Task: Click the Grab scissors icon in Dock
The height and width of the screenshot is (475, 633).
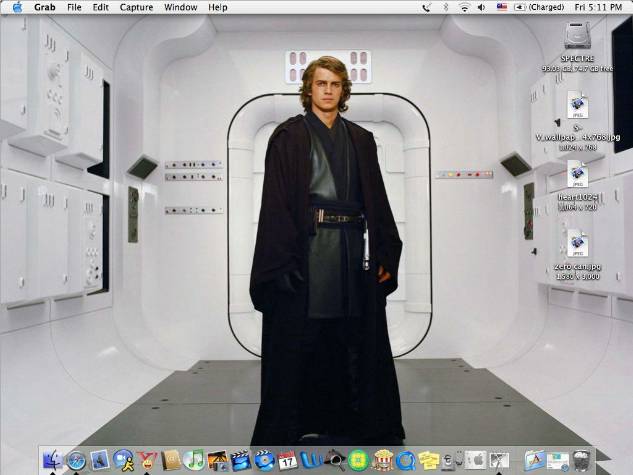Action: coord(500,460)
